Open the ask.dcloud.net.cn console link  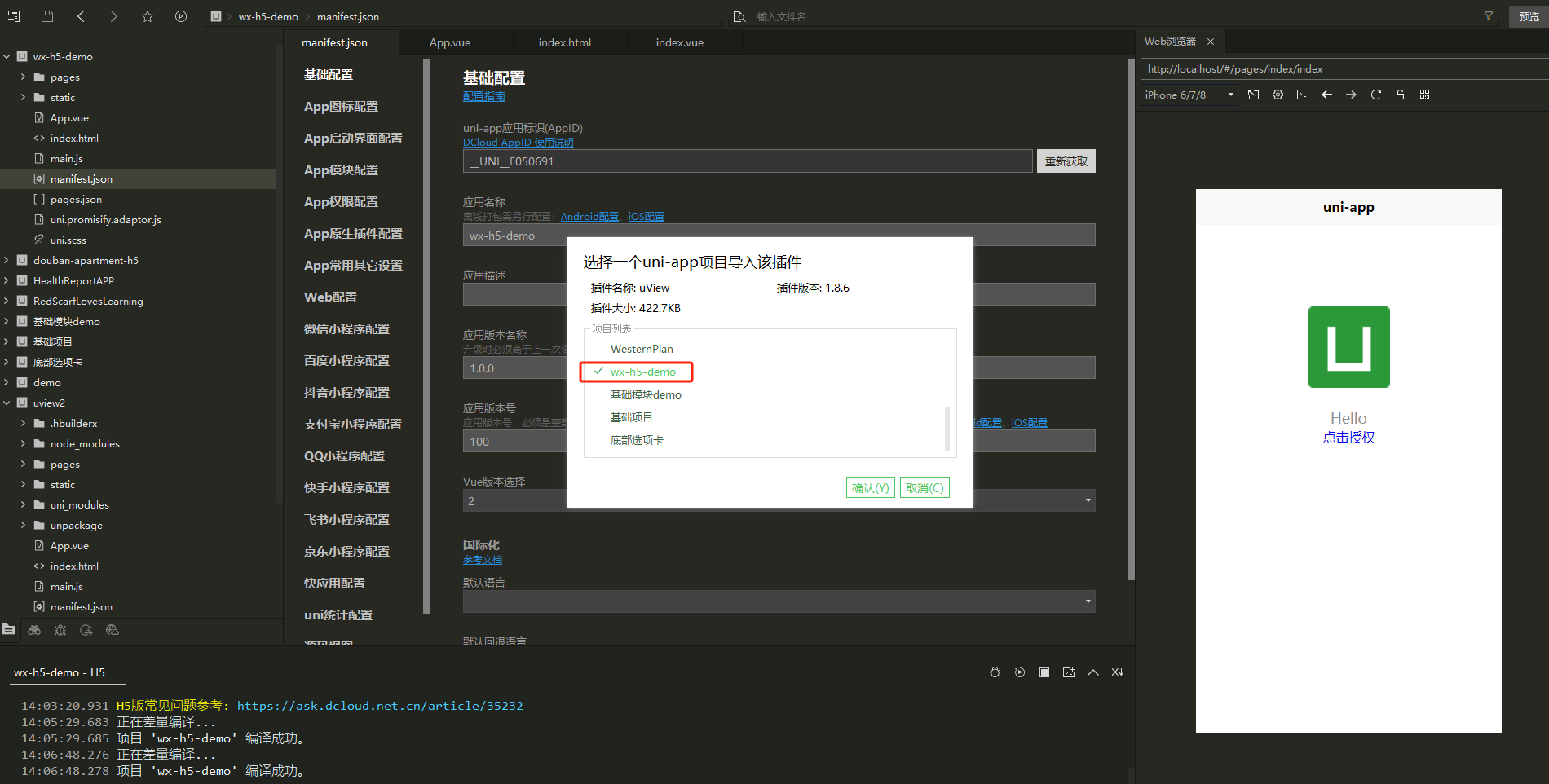point(380,706)
